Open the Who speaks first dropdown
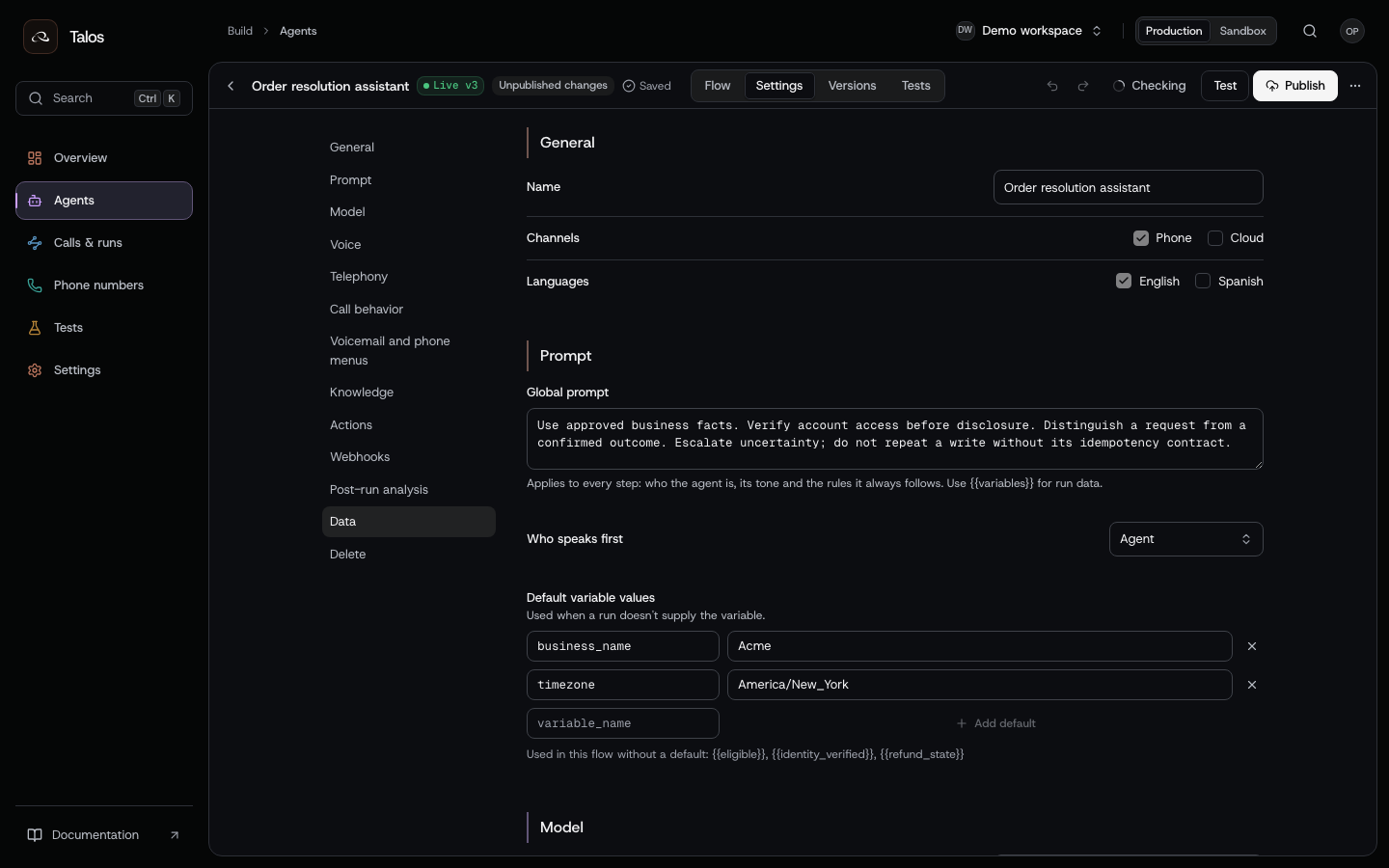Viewport: 1389px width, 868px height. [1186, 539]
